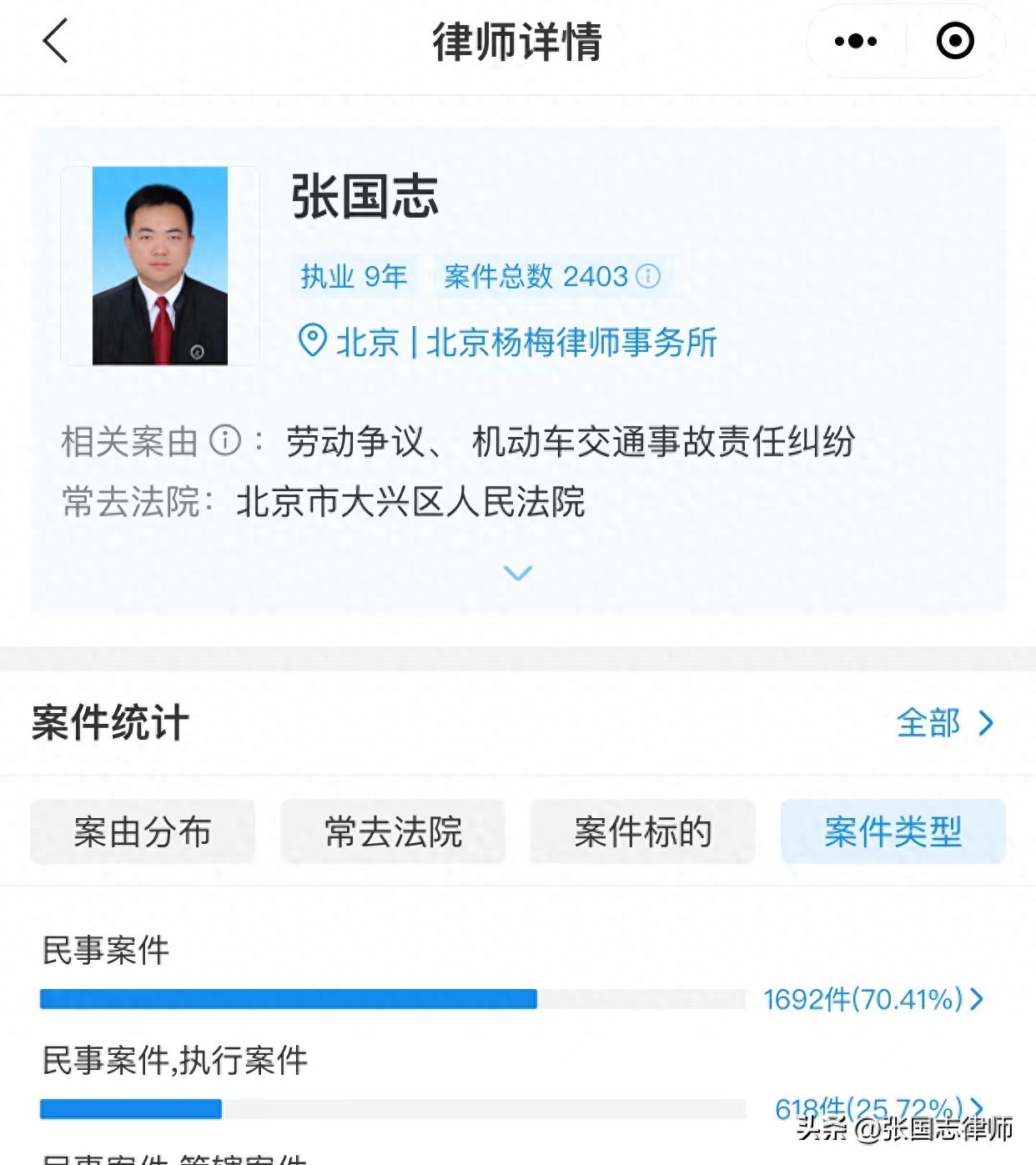The height and width of the screenshot is (1165, 1036).
Task: View 全部 case statistics
Action: pos(928,722)
